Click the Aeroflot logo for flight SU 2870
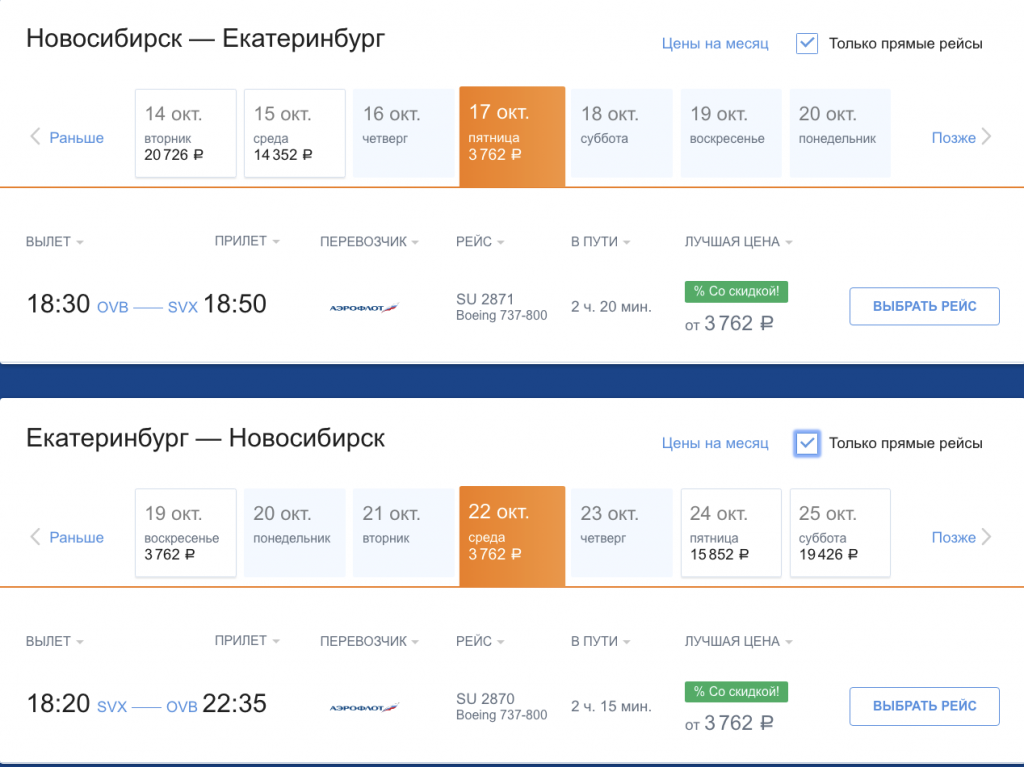This screenshot has height=767, width=1024. pos(364,707)
